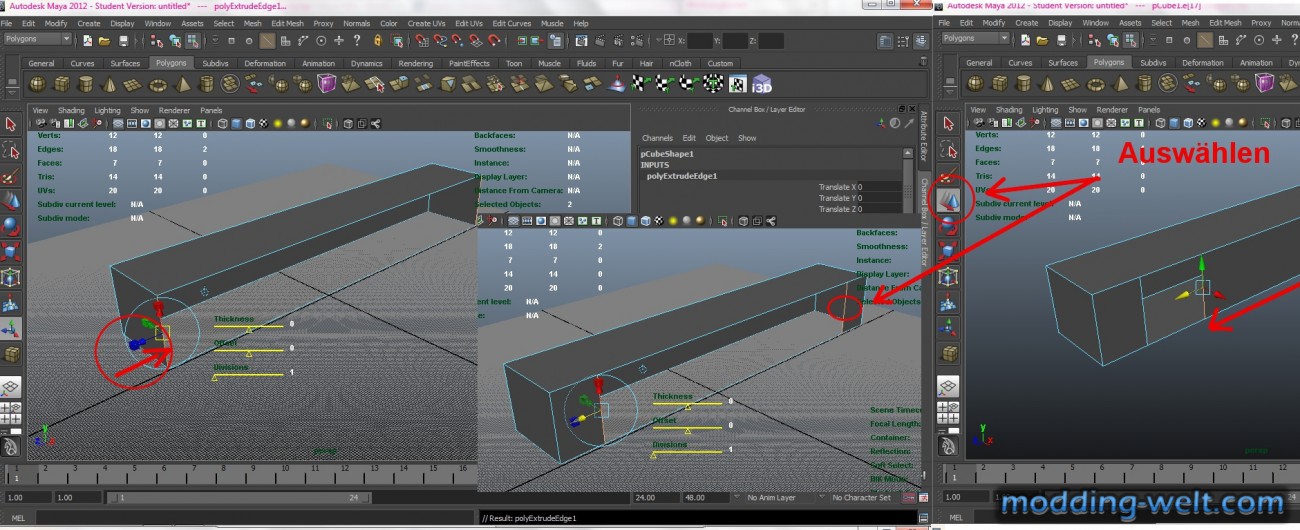Click Open Scene folder icon in right window

coord(1040,40)
